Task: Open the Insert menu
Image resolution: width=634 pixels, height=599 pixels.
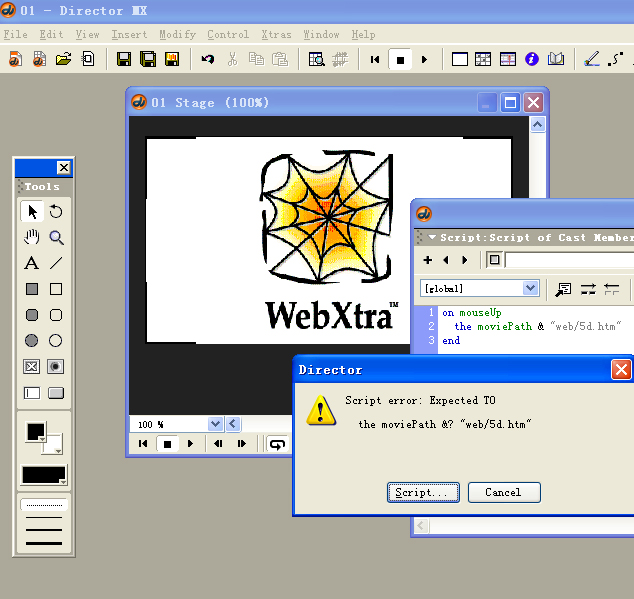Action: tap(129, 34)
